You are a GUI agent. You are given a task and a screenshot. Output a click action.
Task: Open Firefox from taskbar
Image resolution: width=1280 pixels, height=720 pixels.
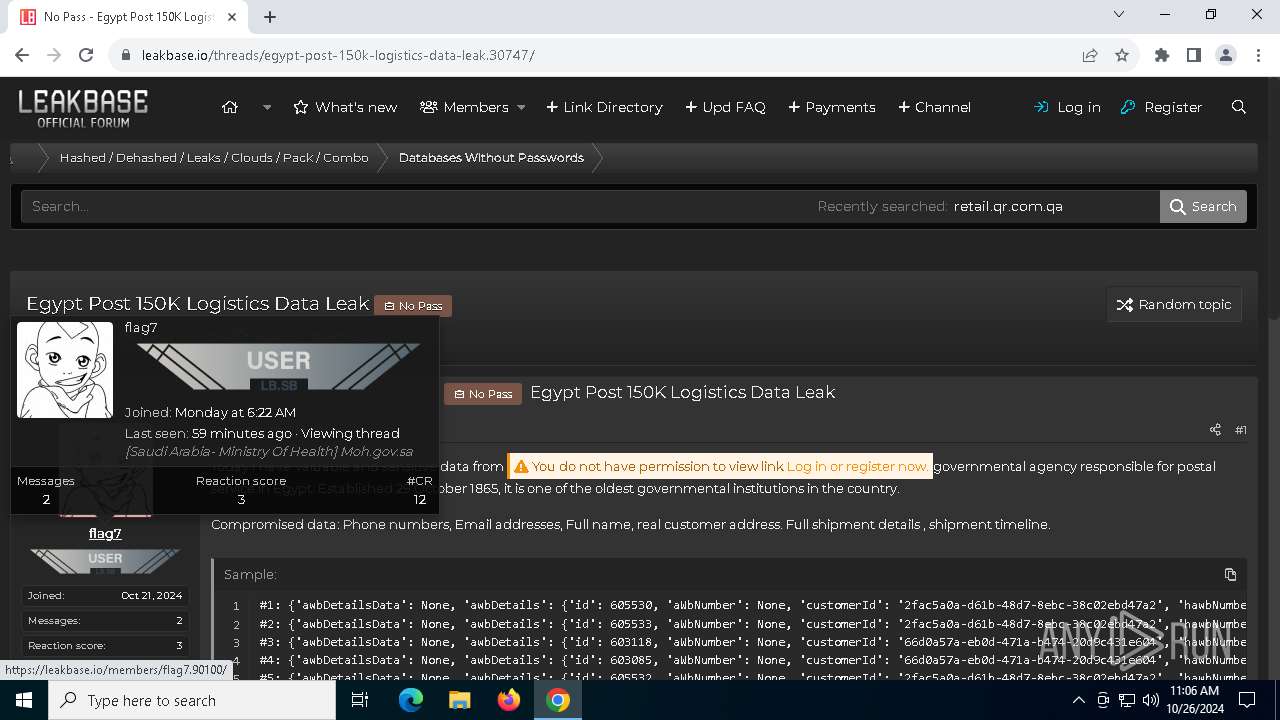(x=509, y=700)
